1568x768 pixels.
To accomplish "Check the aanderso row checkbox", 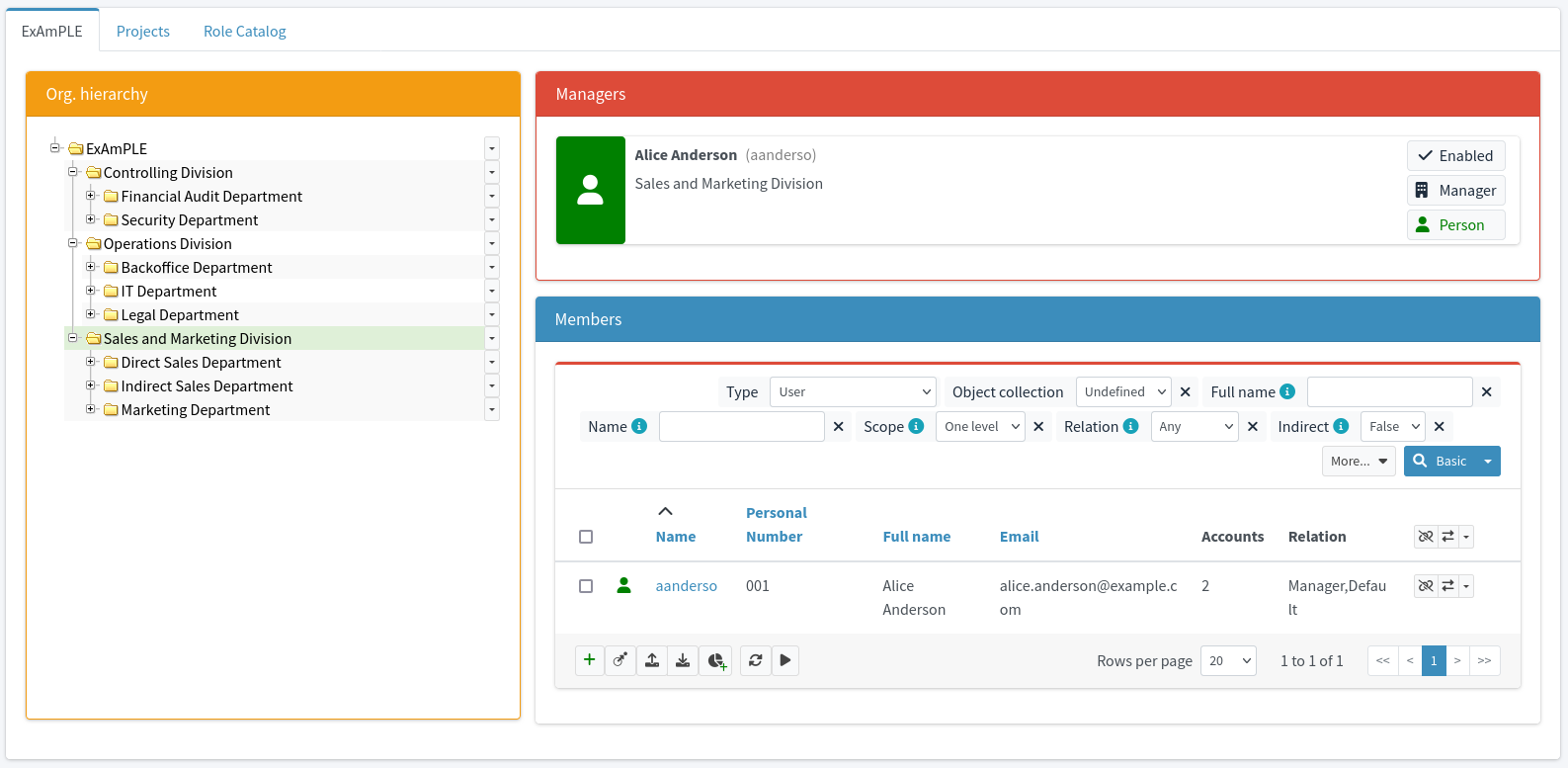I will coord(586,586).
